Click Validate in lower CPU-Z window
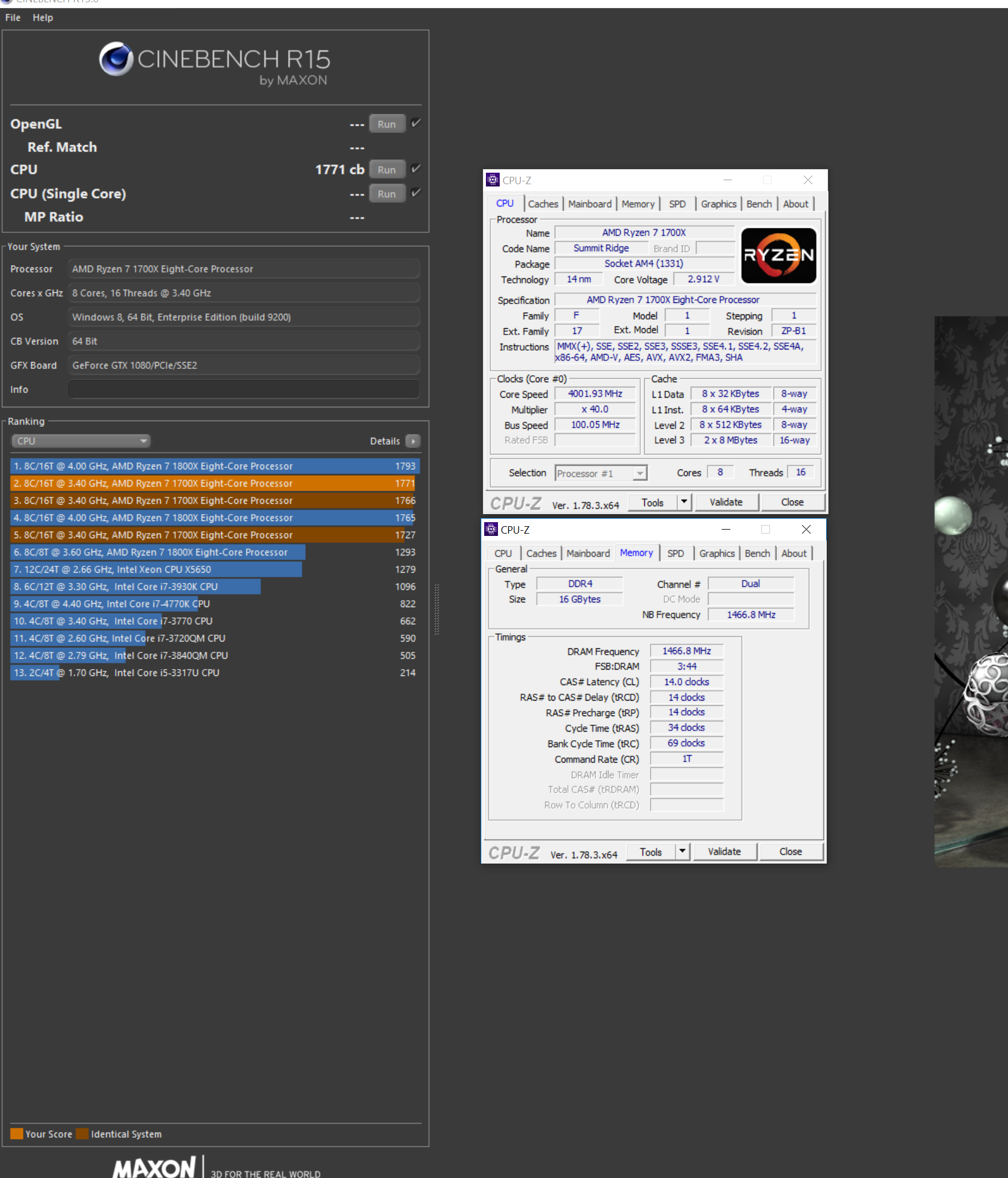The width and height of the screenshot is (1008, 1178). pyautogui.click(x=725, y=852)
